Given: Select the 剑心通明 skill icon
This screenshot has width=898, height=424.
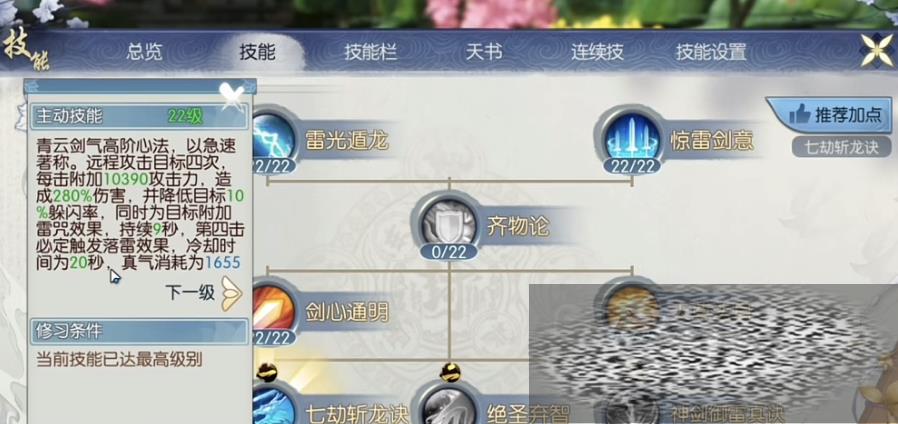Looking at the screenshot, I should tap(273, 311).
